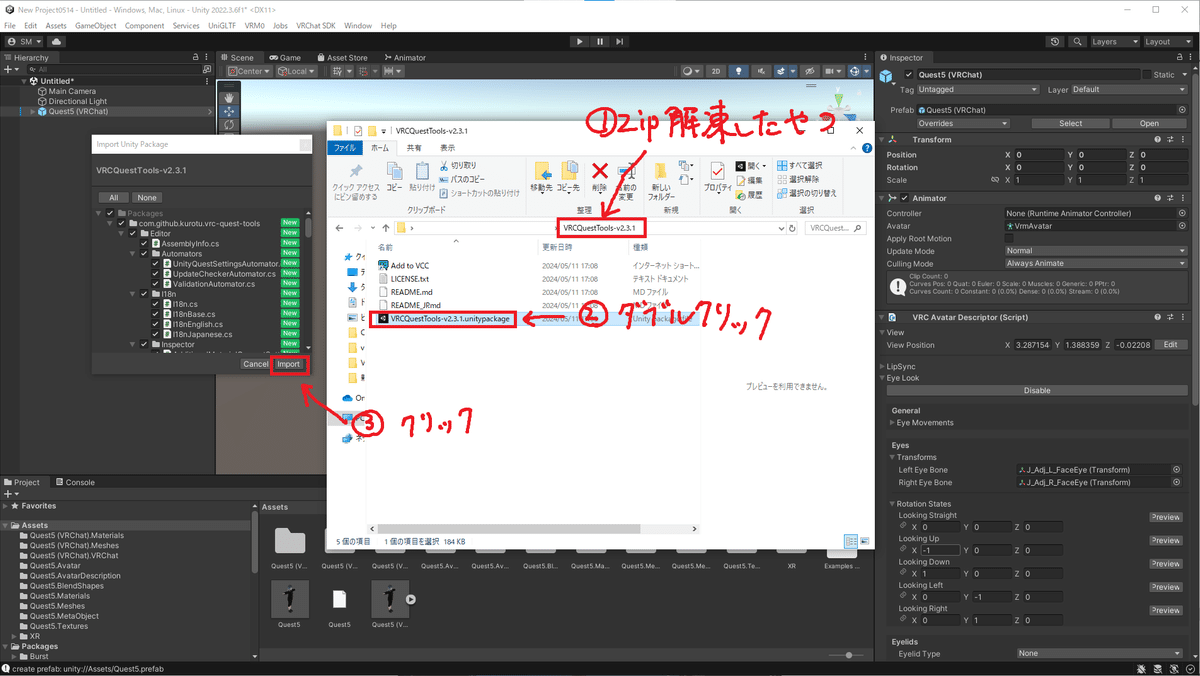Click Explorer Properties ribbon icon

coord(717,172)
